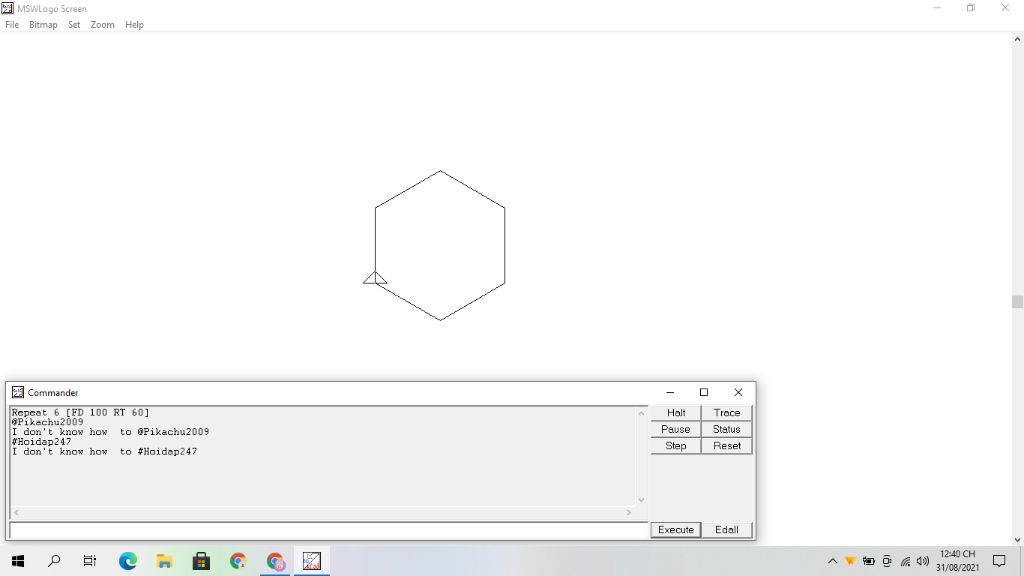This screenshot has width=1024, height=576.
Task: Click the turtle on the canvas
Action: pos(375,278)
